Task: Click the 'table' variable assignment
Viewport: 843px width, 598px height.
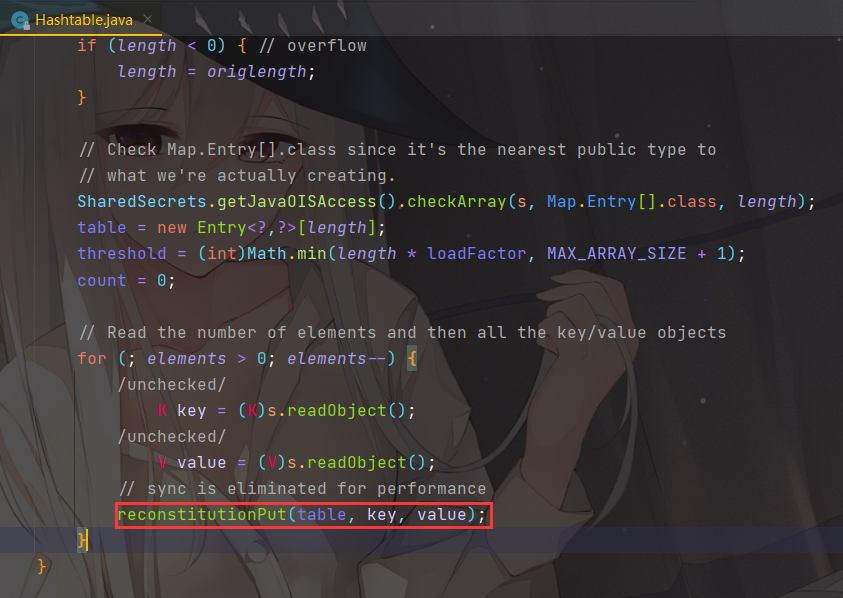Action: coord(102,227)
